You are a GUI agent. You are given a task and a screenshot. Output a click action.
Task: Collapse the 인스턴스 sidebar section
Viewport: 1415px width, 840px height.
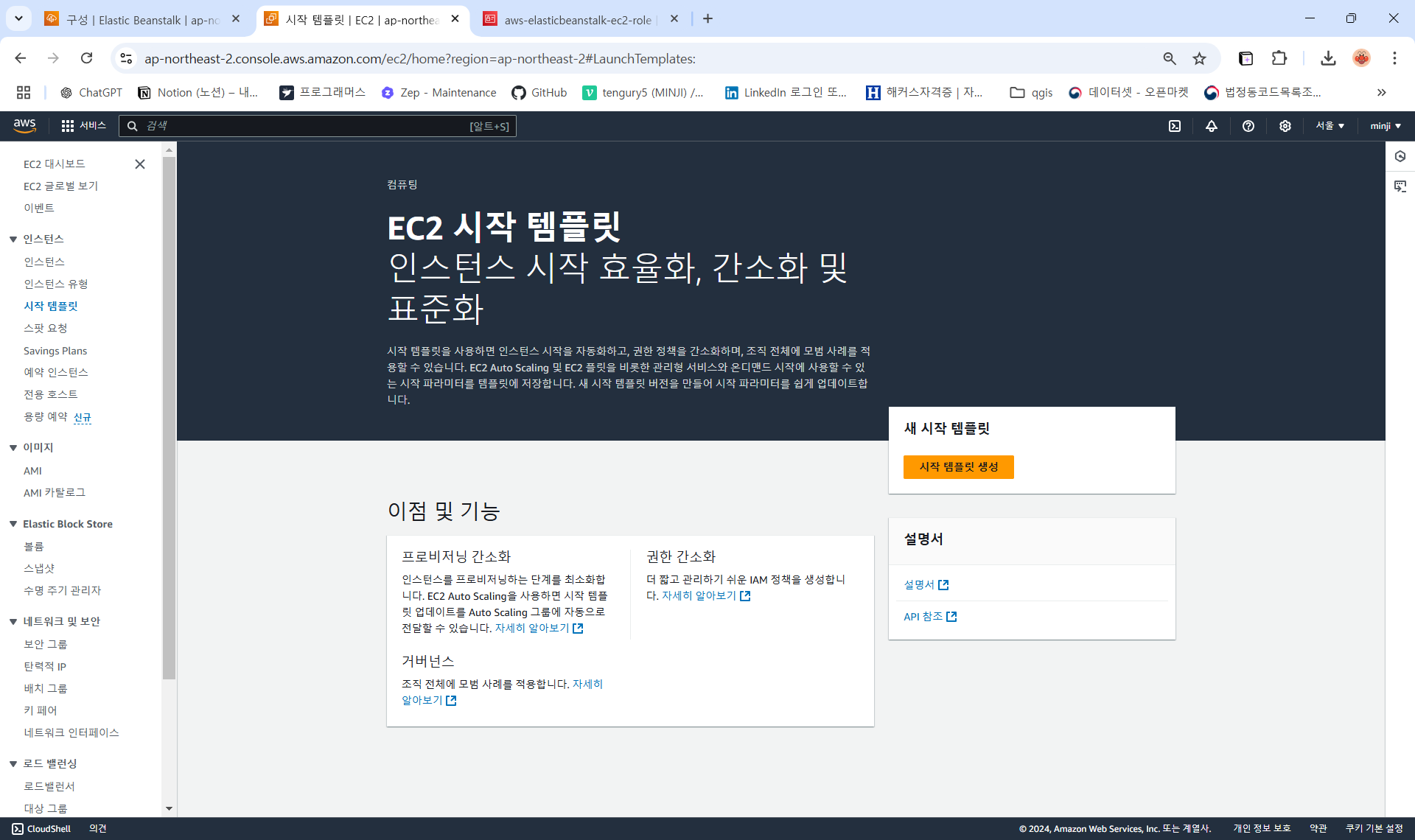pos(13,239)
